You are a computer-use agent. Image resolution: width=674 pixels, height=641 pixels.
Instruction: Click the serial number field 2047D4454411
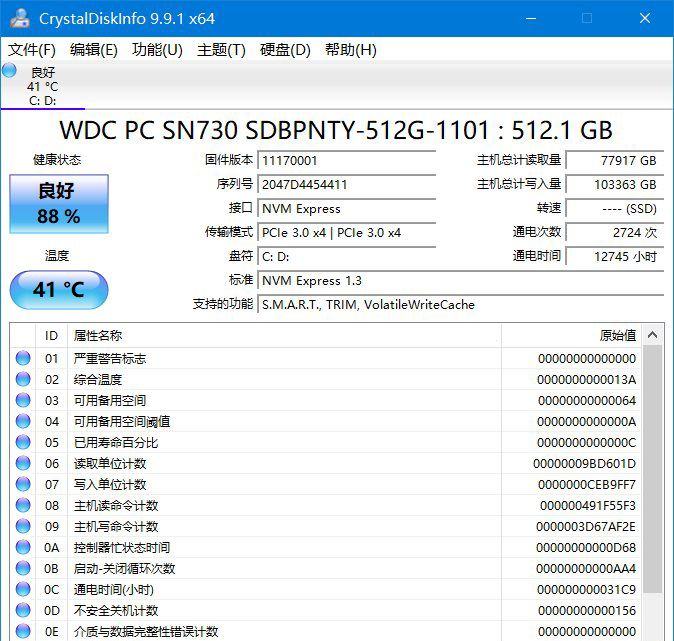click(x=346, y=184)
